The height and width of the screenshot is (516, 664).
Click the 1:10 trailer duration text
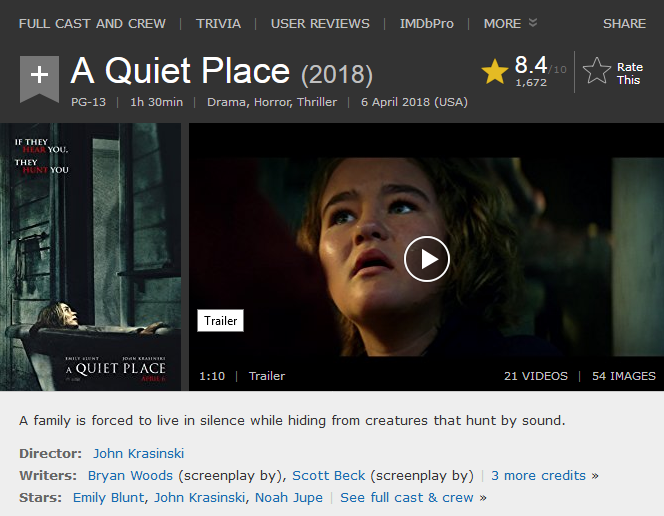click(x=212, y=376)
